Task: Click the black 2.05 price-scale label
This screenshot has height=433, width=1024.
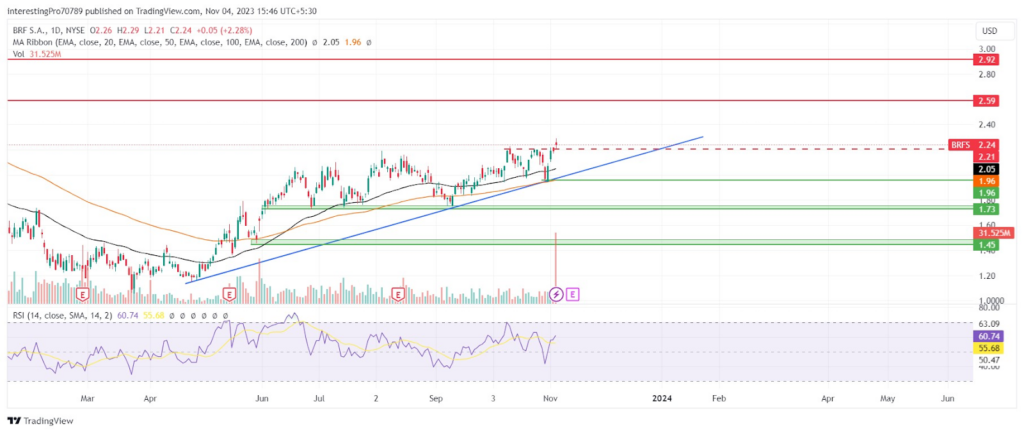Action: pyautogui.click(x=985, y=168)
